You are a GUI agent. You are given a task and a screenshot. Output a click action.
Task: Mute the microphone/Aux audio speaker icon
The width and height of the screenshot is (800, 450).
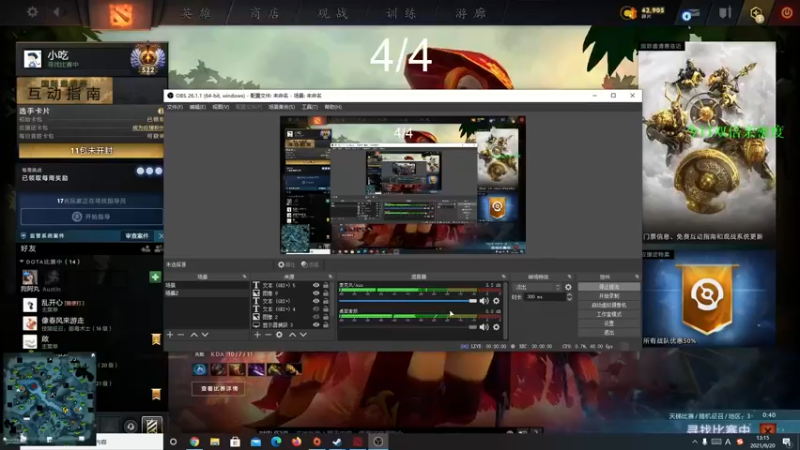pyautogui.click(x=484, y=301)
